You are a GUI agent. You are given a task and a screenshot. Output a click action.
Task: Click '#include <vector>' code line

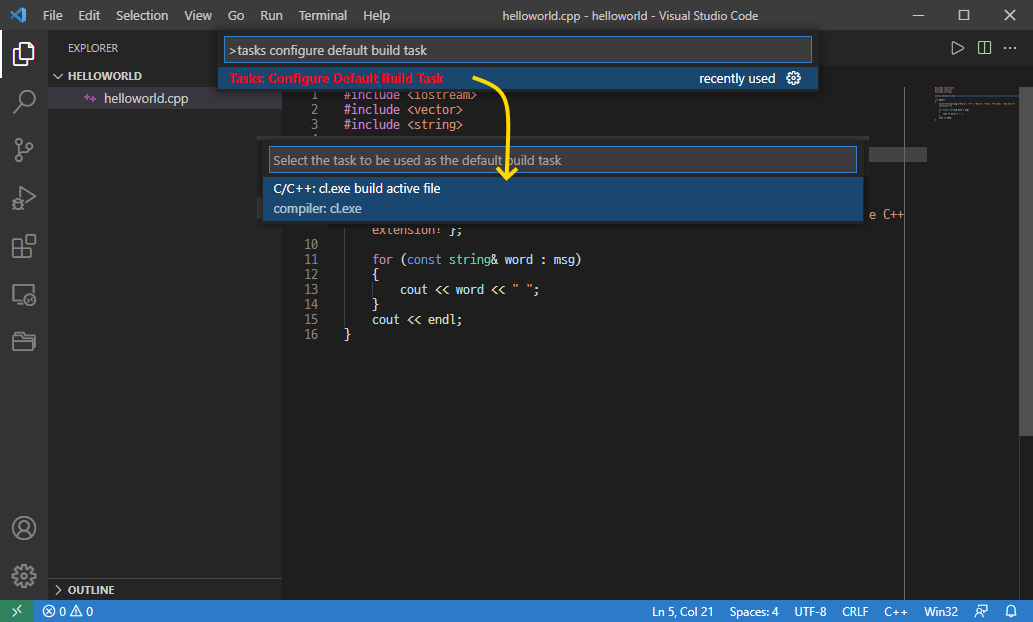point(403,109)
